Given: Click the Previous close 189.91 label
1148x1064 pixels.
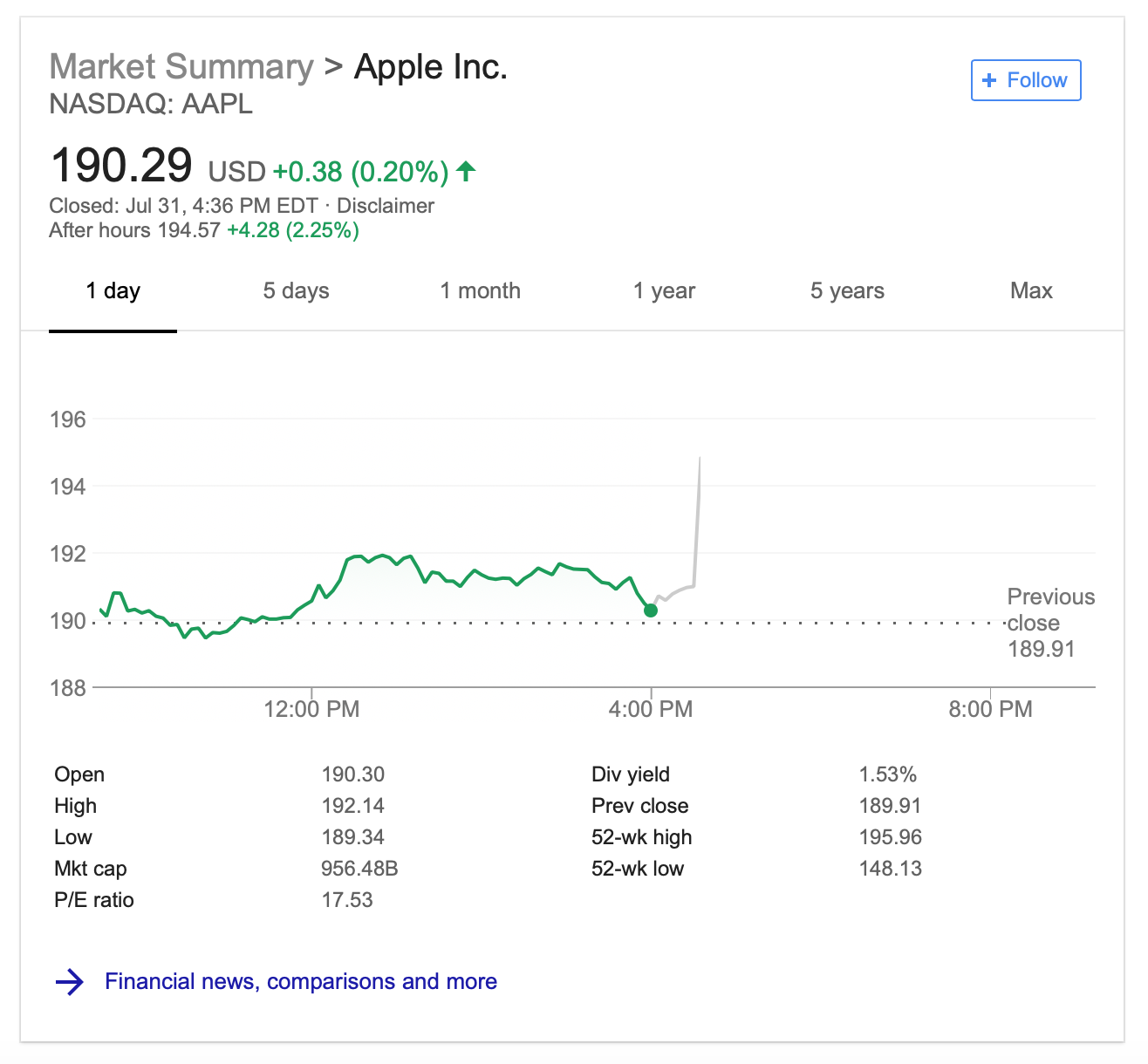Looking at the screenshot, I should coord(1050,623).
